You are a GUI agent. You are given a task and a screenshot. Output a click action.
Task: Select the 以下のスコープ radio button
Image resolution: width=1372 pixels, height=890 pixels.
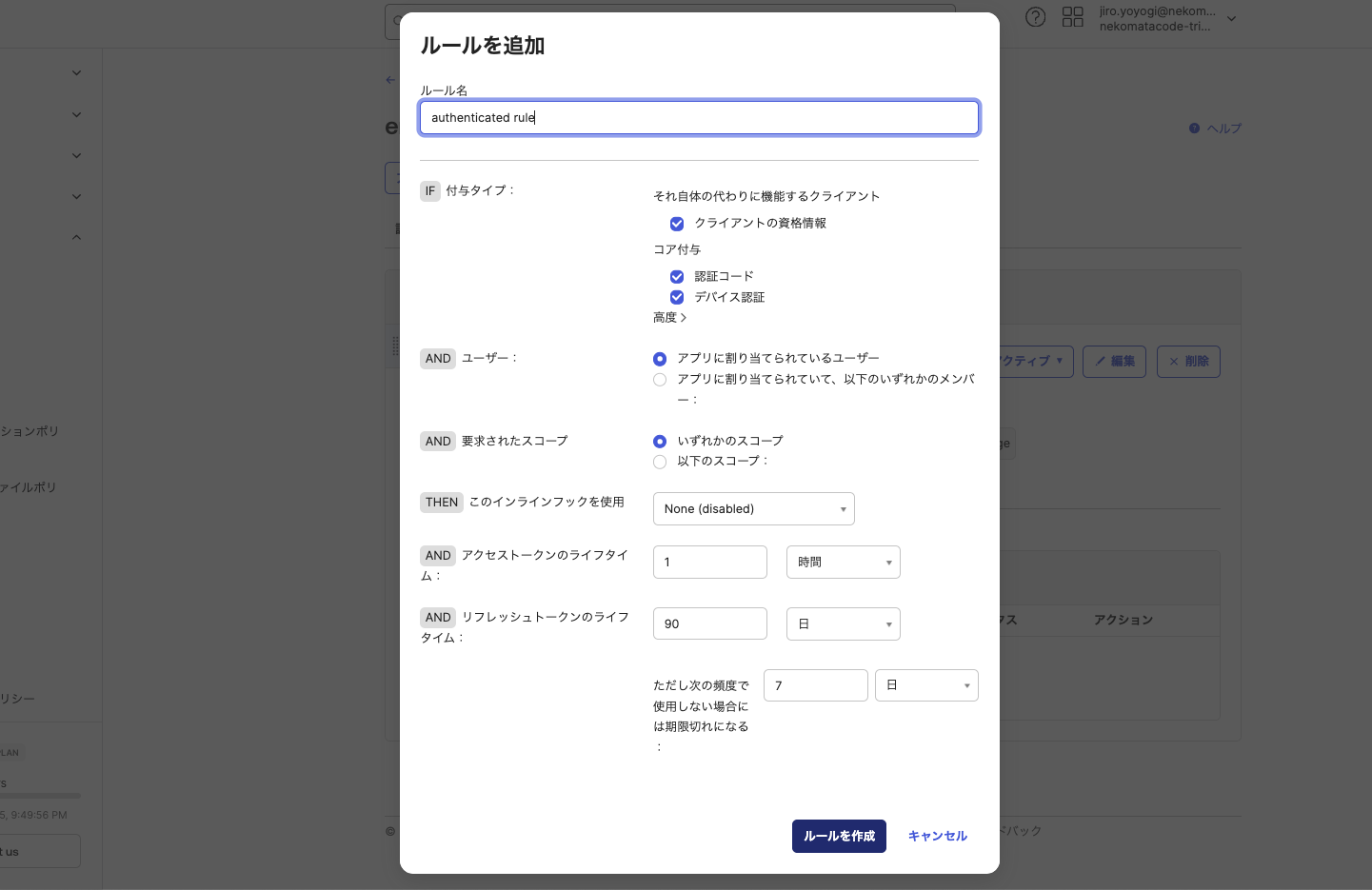(x=660, y=462)
